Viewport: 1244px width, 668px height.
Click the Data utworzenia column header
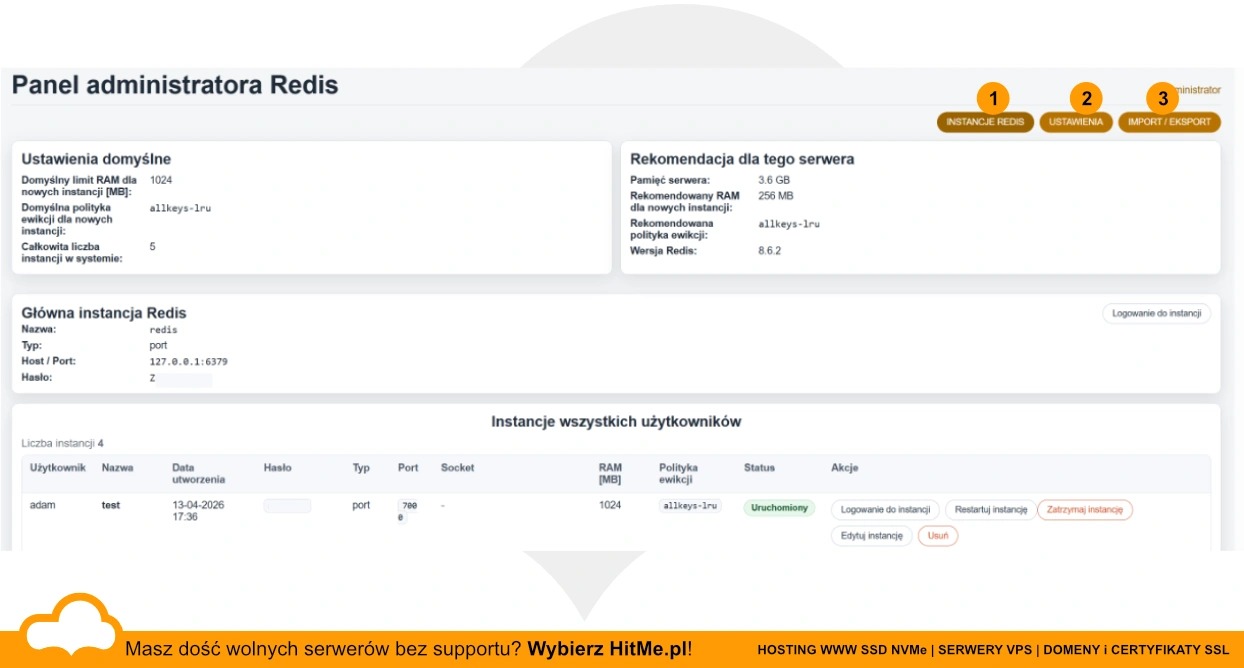pos(199,473)
